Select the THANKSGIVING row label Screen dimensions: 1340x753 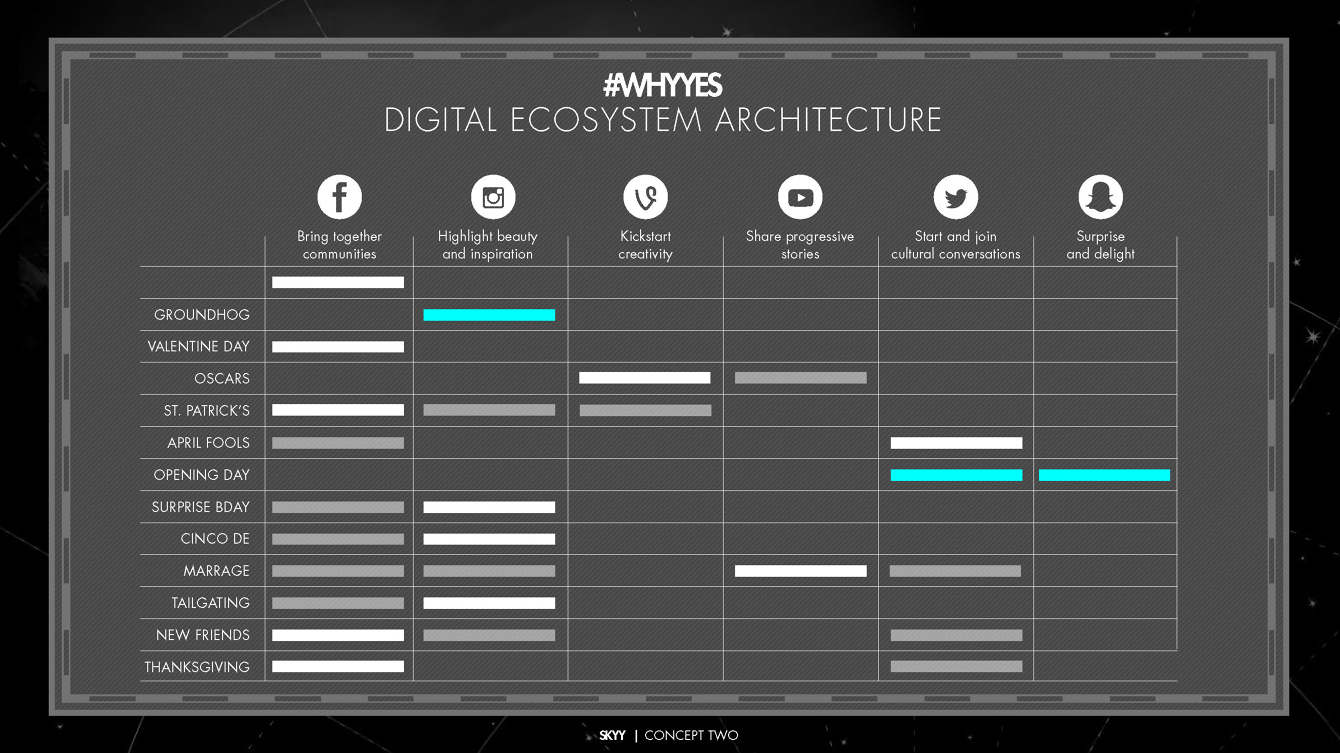pyautogui.click(x=197, y=667)
